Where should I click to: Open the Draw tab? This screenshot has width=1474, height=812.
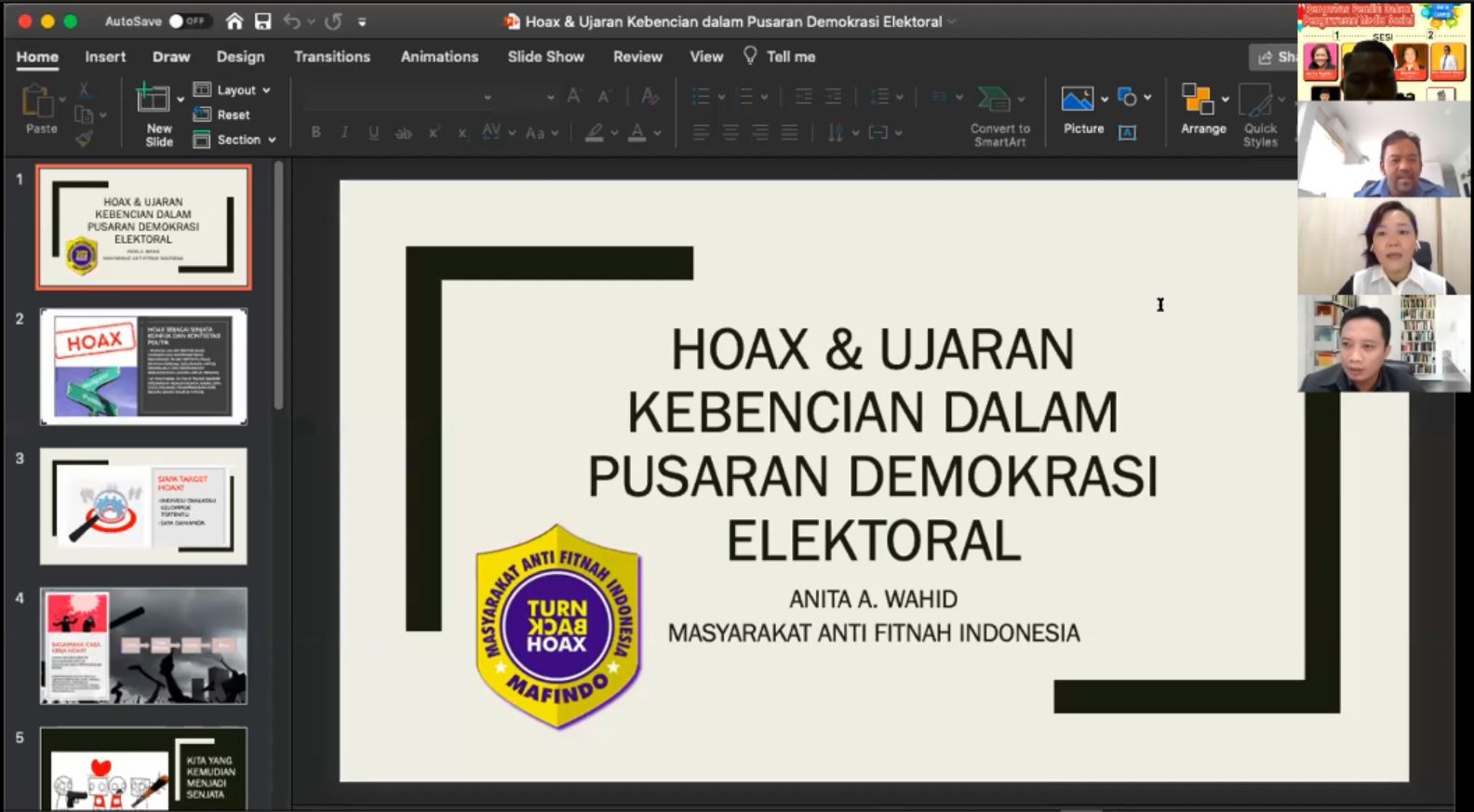(x=171, y=57)
